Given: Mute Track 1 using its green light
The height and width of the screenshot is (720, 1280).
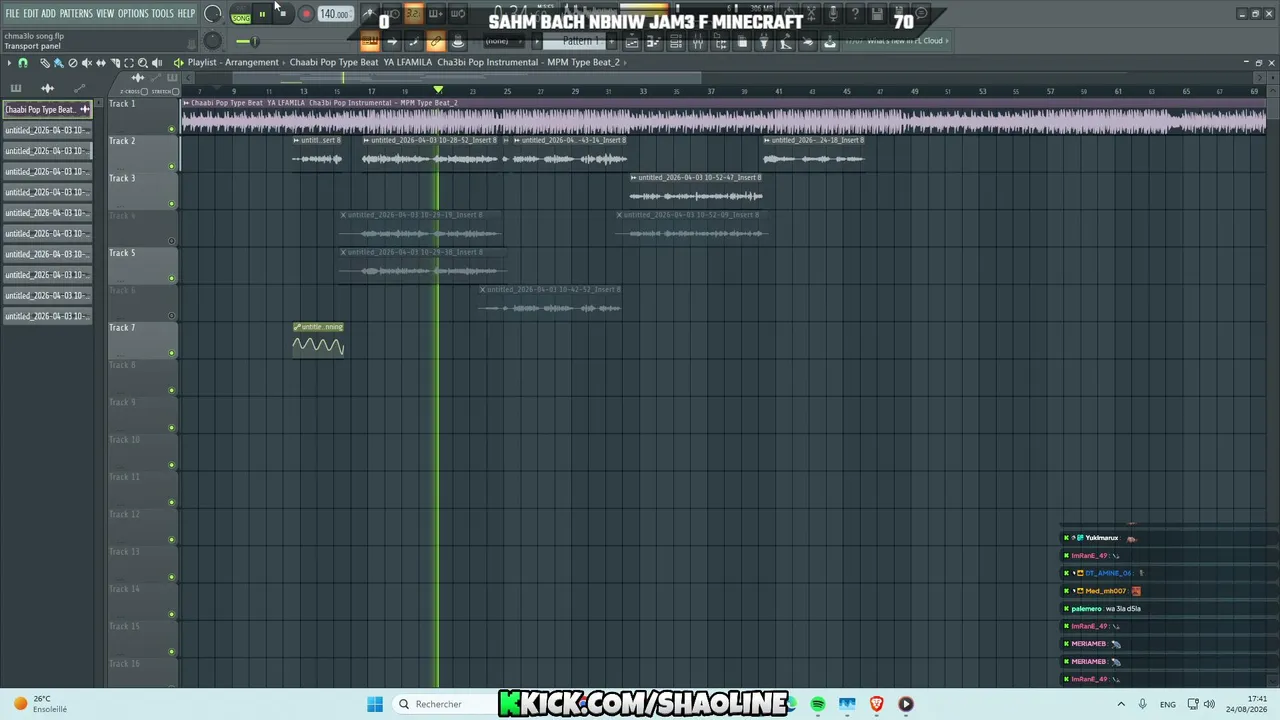Looking at the screenshot, I should (172, 129).
